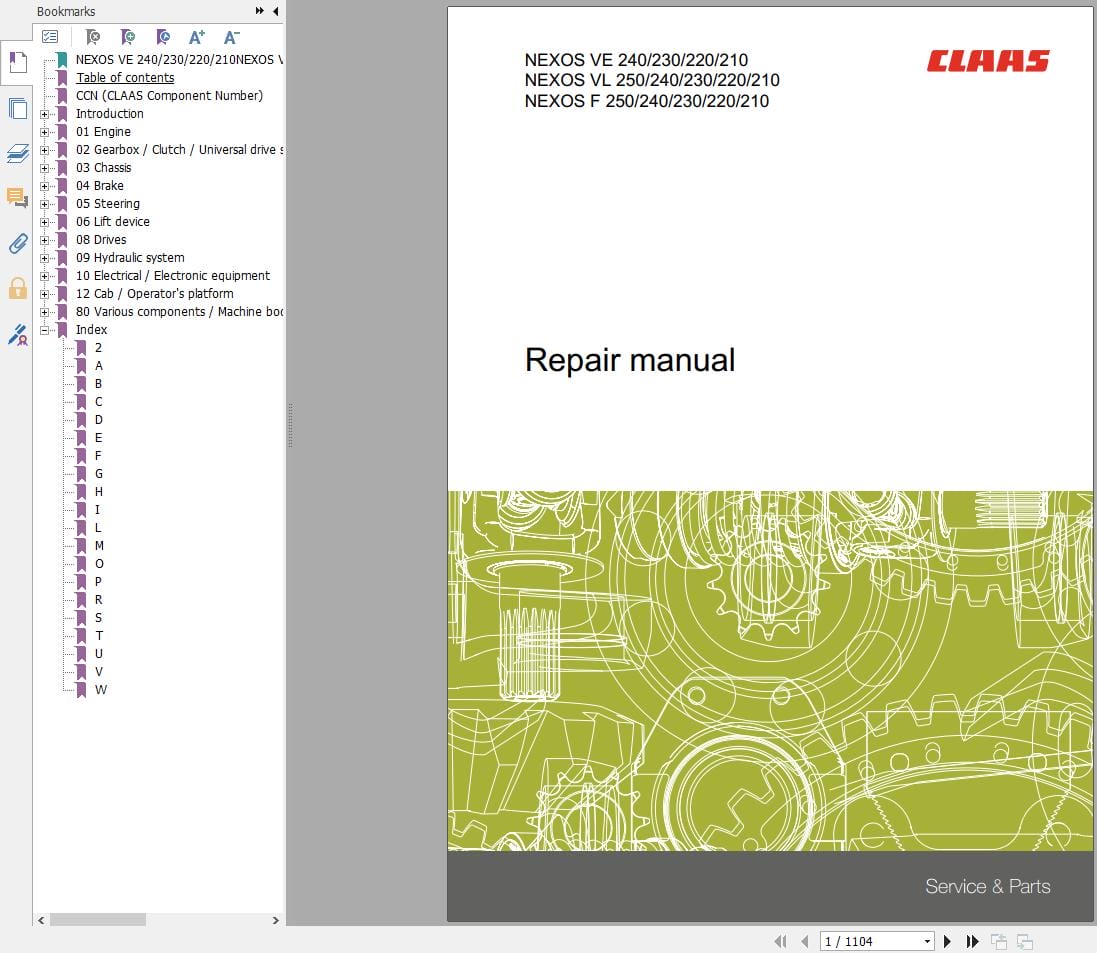1097x953 pixels.
Task: Increase bookmark text size with A+ icon
Action: coord(196,36)
